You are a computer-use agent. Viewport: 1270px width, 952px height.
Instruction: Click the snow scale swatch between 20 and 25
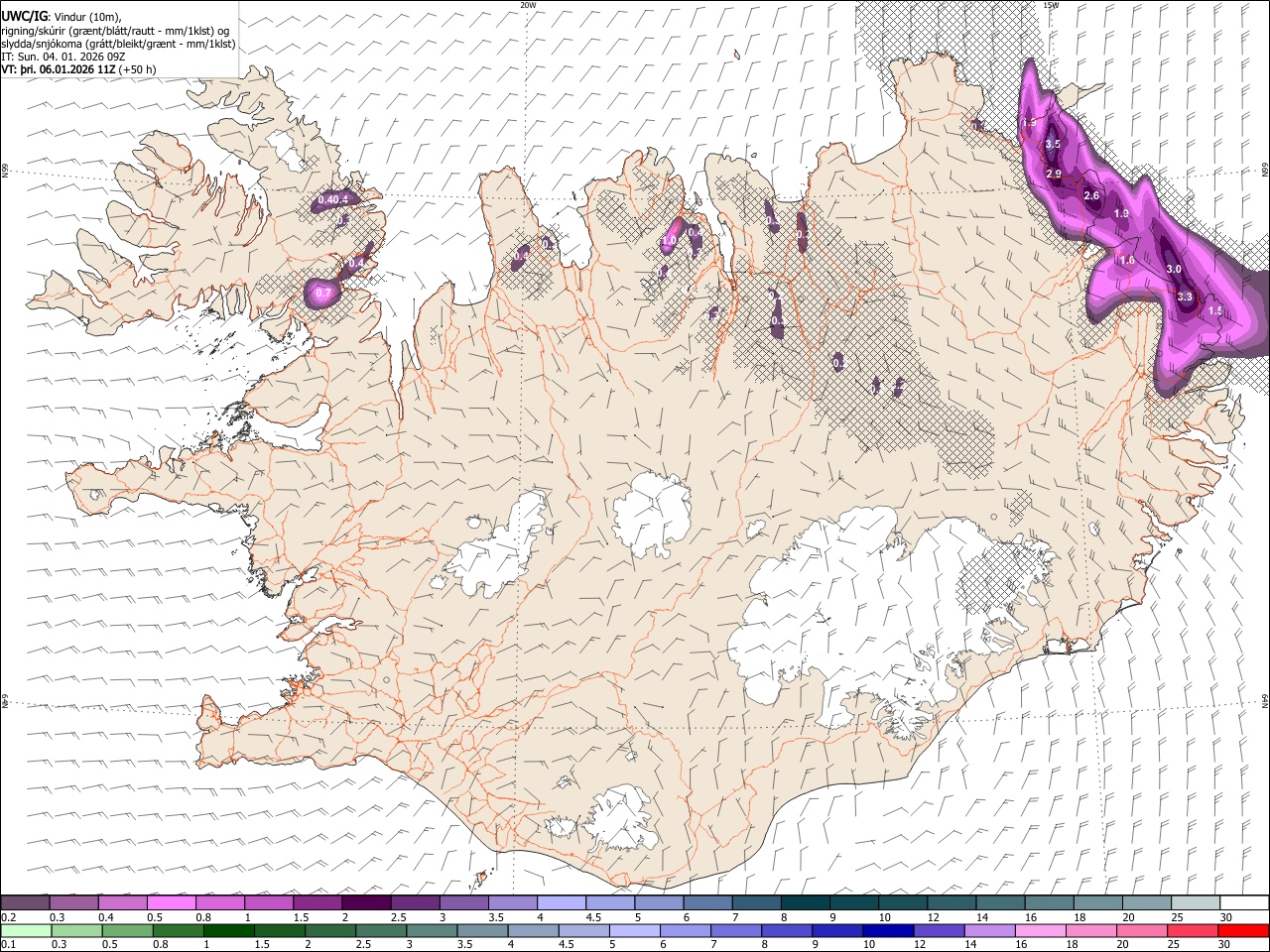(1146, 902)
